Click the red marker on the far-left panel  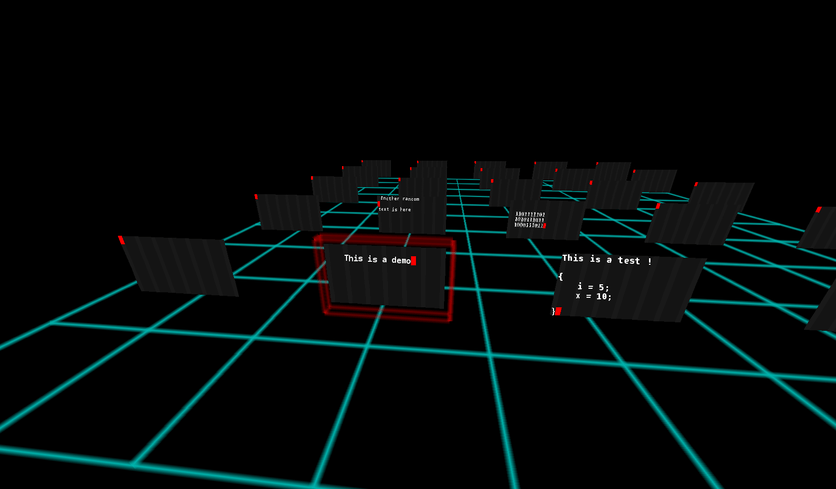(x=121, y=240)
